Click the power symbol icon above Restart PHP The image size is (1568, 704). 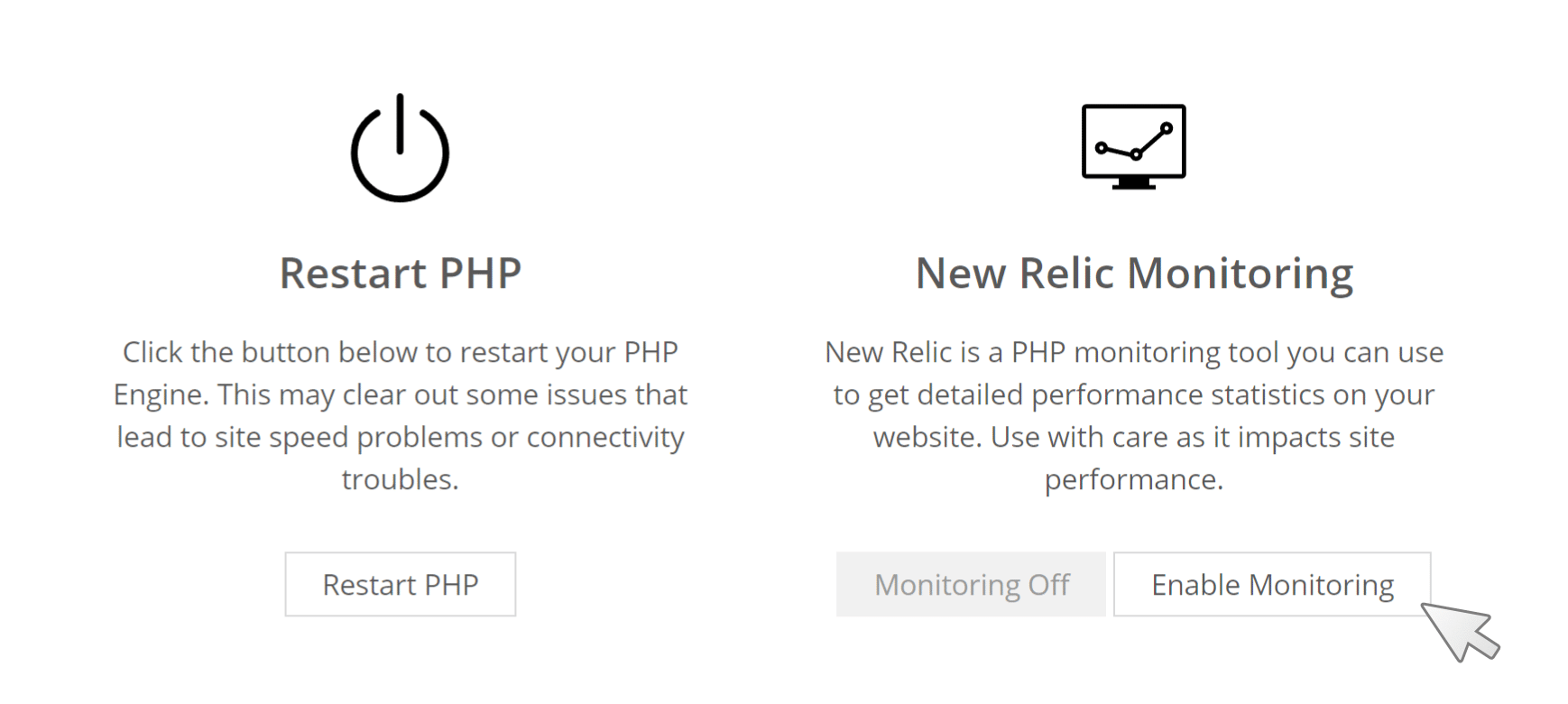(x=400, y=148)
